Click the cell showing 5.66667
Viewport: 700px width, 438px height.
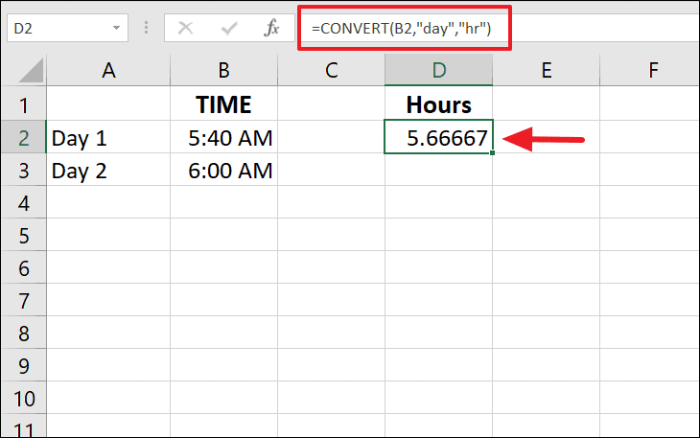pos(439,137)
